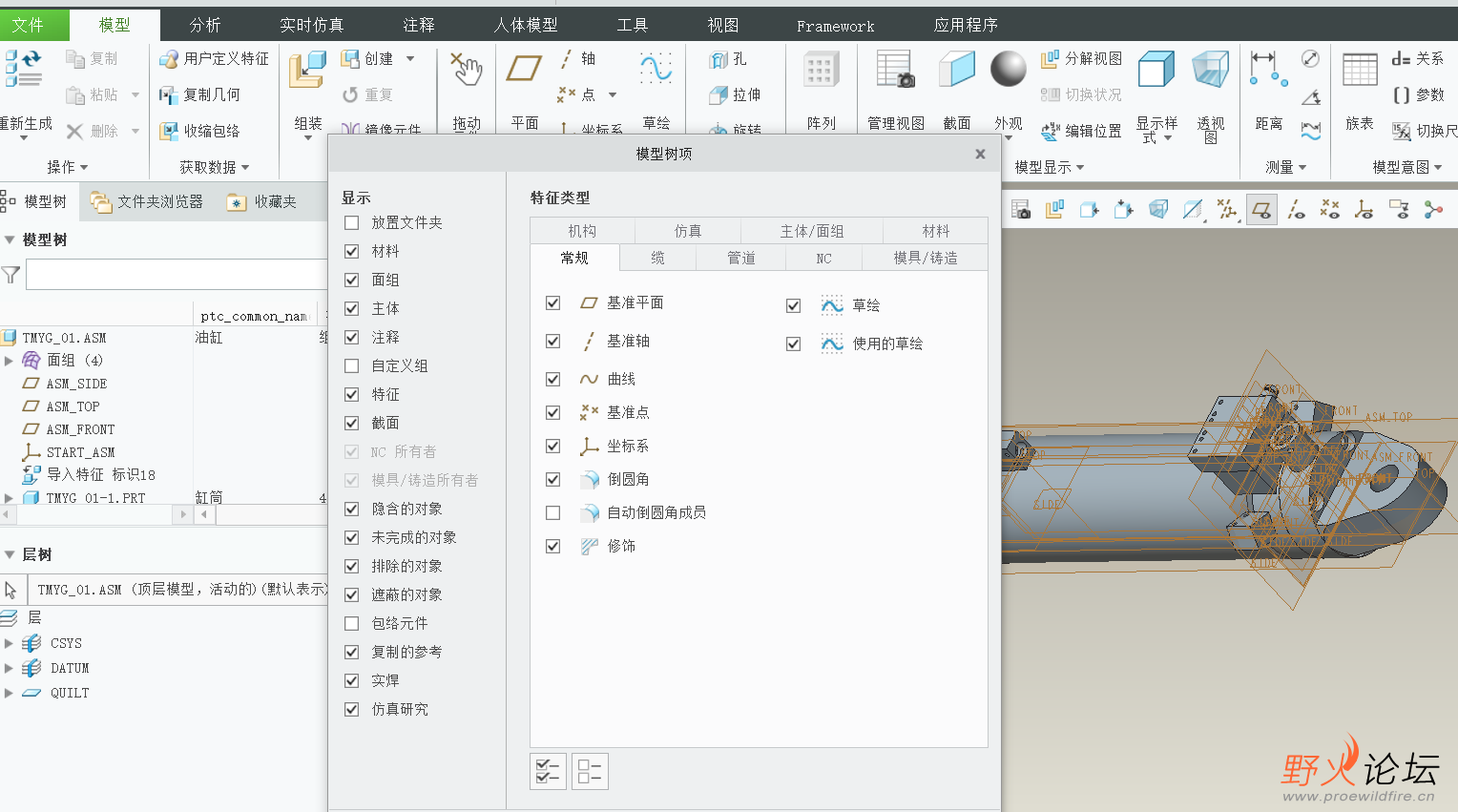Click the Axis (轴) tool
The width and height of the screenshot is (1458, 812).
578,59
